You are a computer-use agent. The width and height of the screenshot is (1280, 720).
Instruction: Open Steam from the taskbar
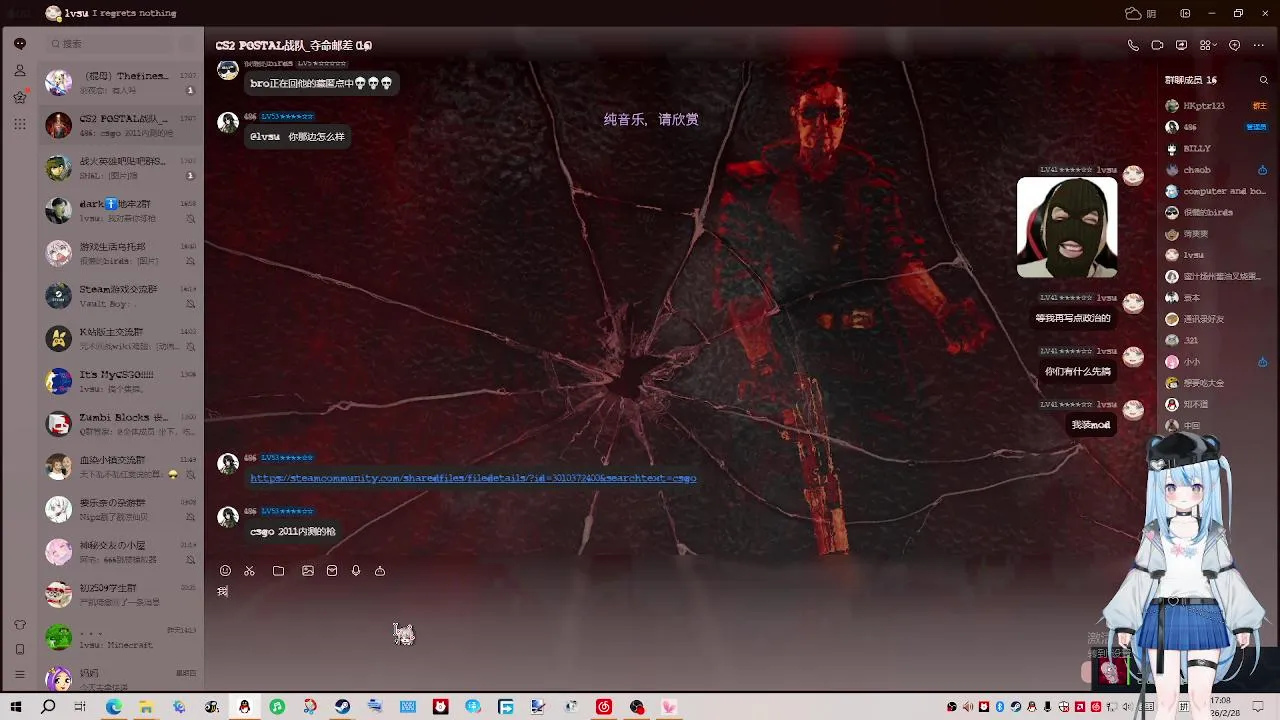(x=342, y=707)
